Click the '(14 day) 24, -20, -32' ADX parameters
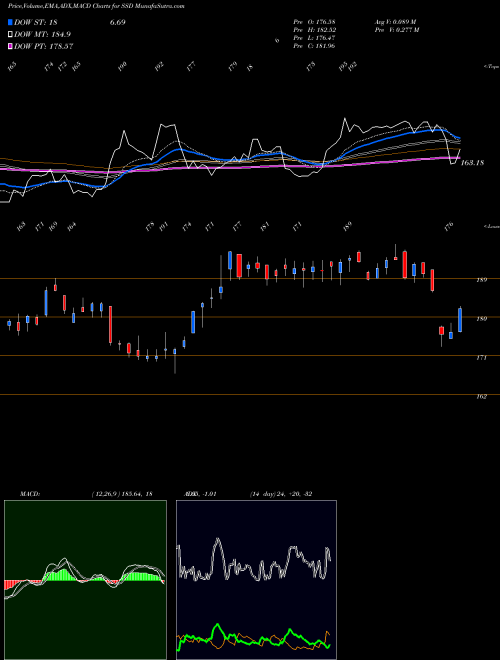The height and width of the screenshot is (660, 500). 281,494
